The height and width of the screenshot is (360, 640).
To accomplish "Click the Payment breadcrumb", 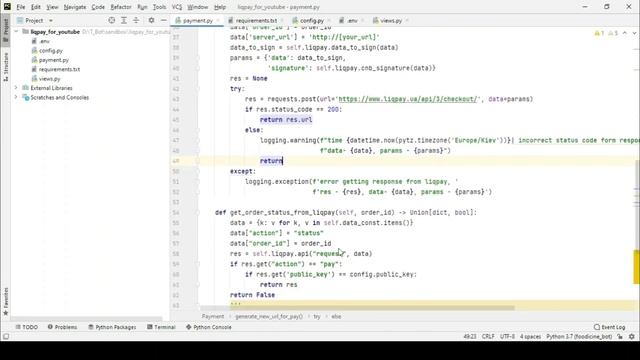I will point(213,316).
